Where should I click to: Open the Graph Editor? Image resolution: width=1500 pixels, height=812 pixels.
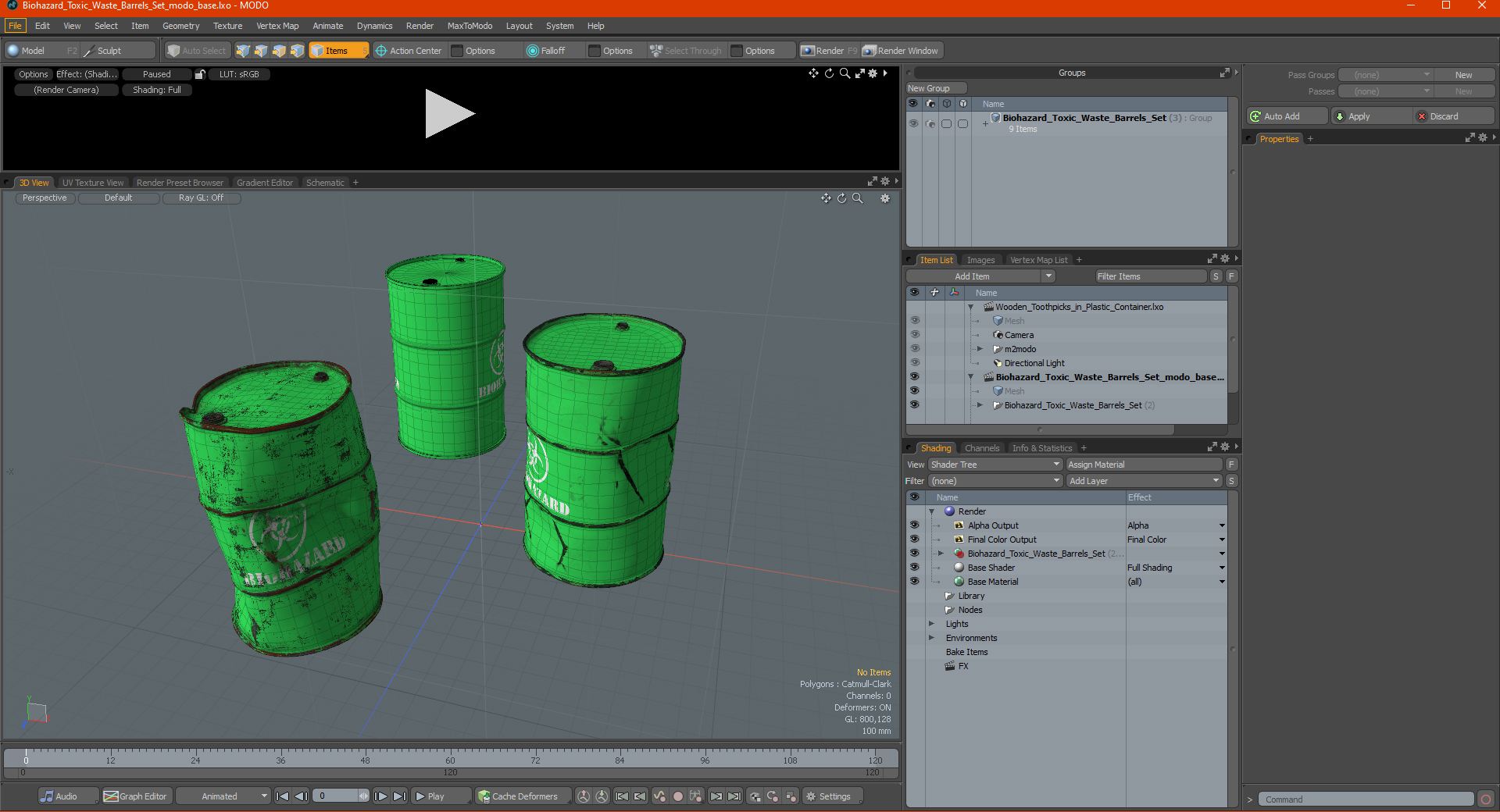point(136,796)
